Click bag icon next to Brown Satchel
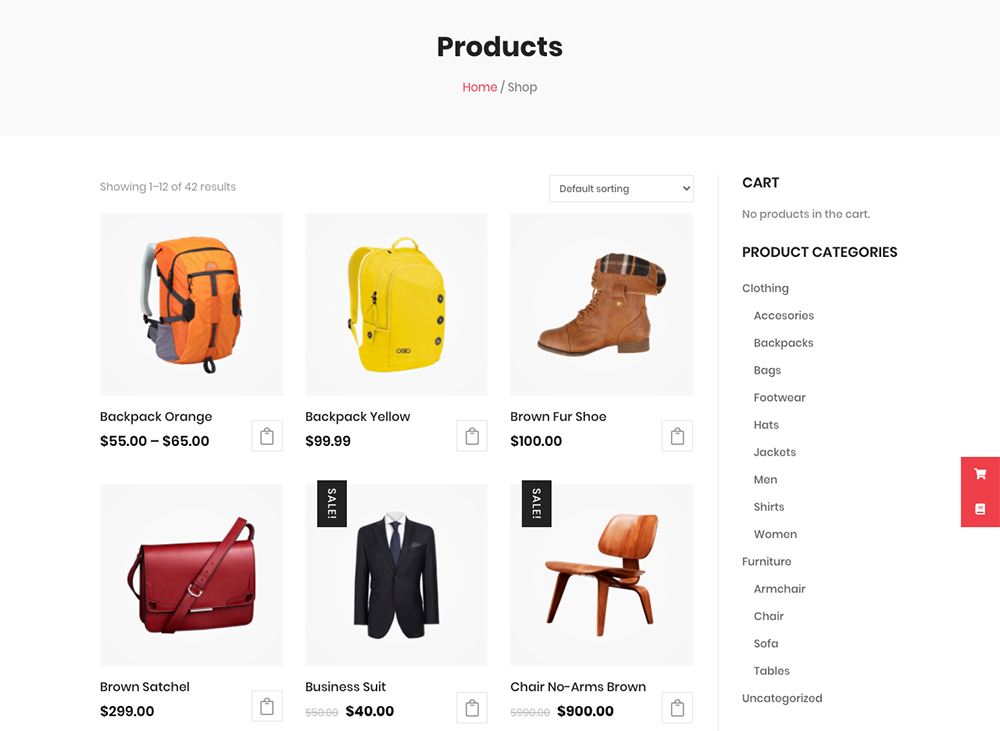The width and height of the screenshot is (1000, 731). click(267, 707)
